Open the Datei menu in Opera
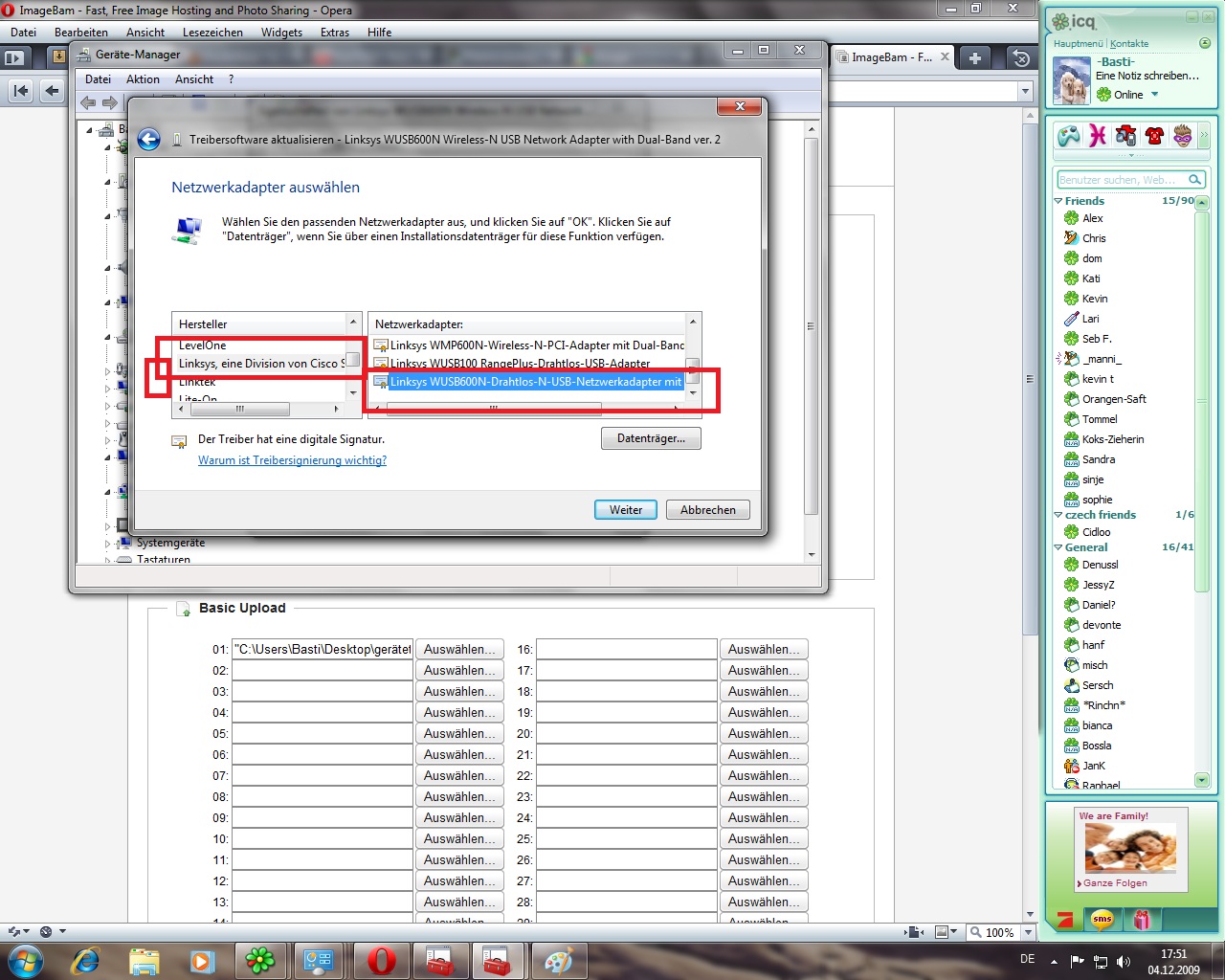1225x980 pixels. point(24,32)
